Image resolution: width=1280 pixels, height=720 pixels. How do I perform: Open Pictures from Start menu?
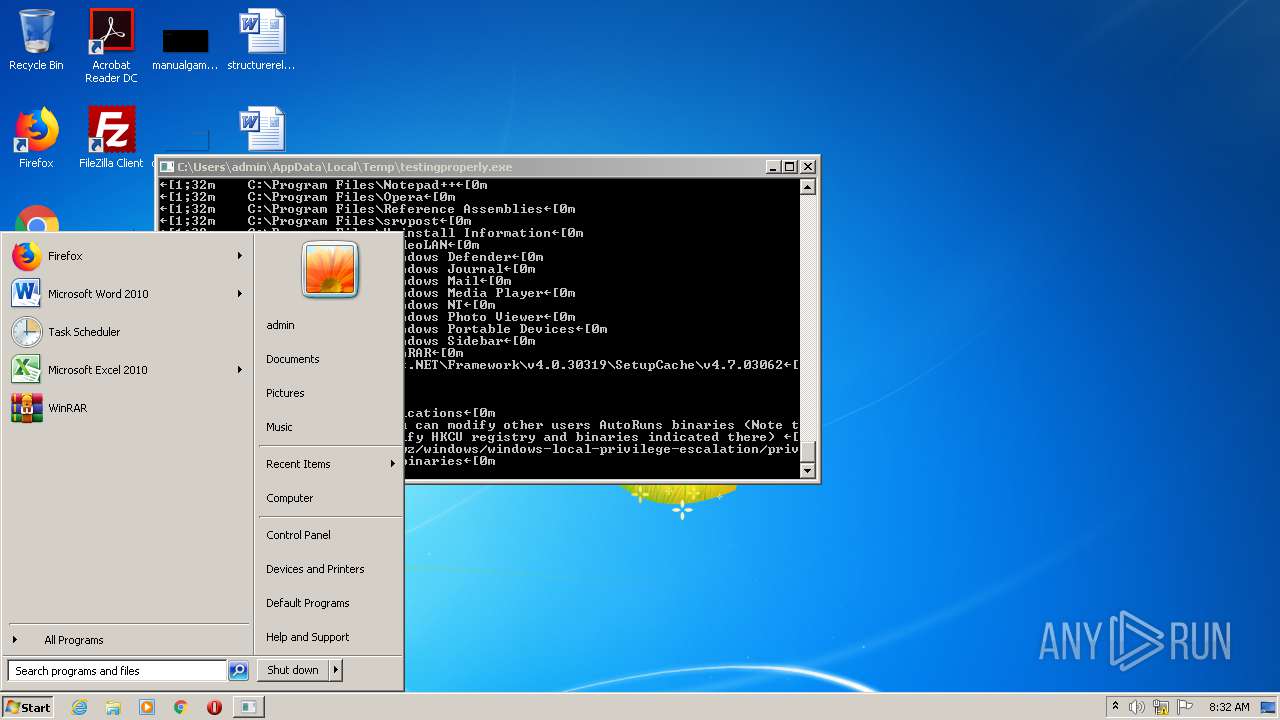pos(285,393)
